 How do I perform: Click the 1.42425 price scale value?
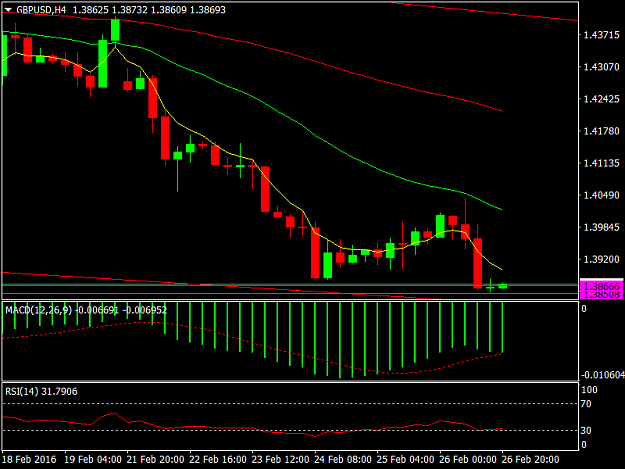pyautogui.click(x=601, y=99)
